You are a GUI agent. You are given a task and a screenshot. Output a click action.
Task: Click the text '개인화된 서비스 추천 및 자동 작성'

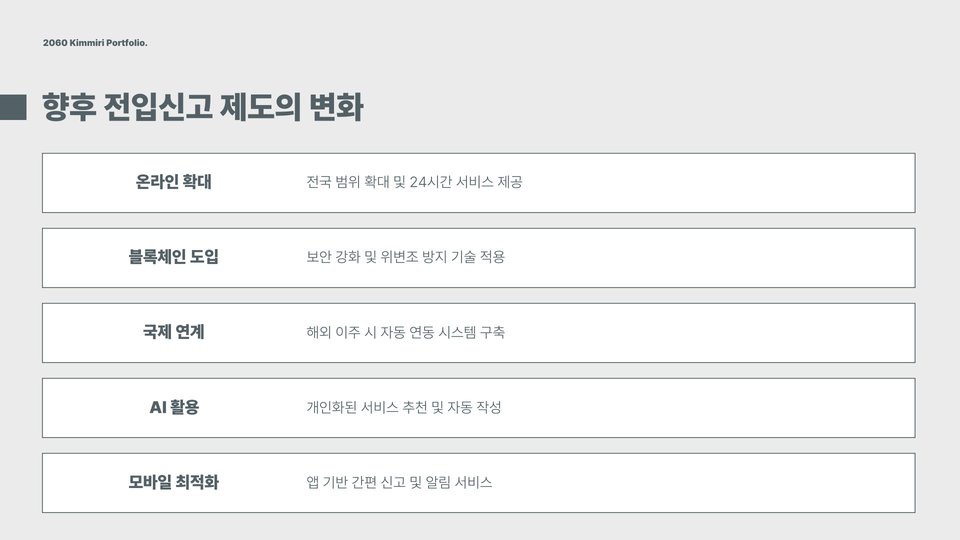coord(403,407)
